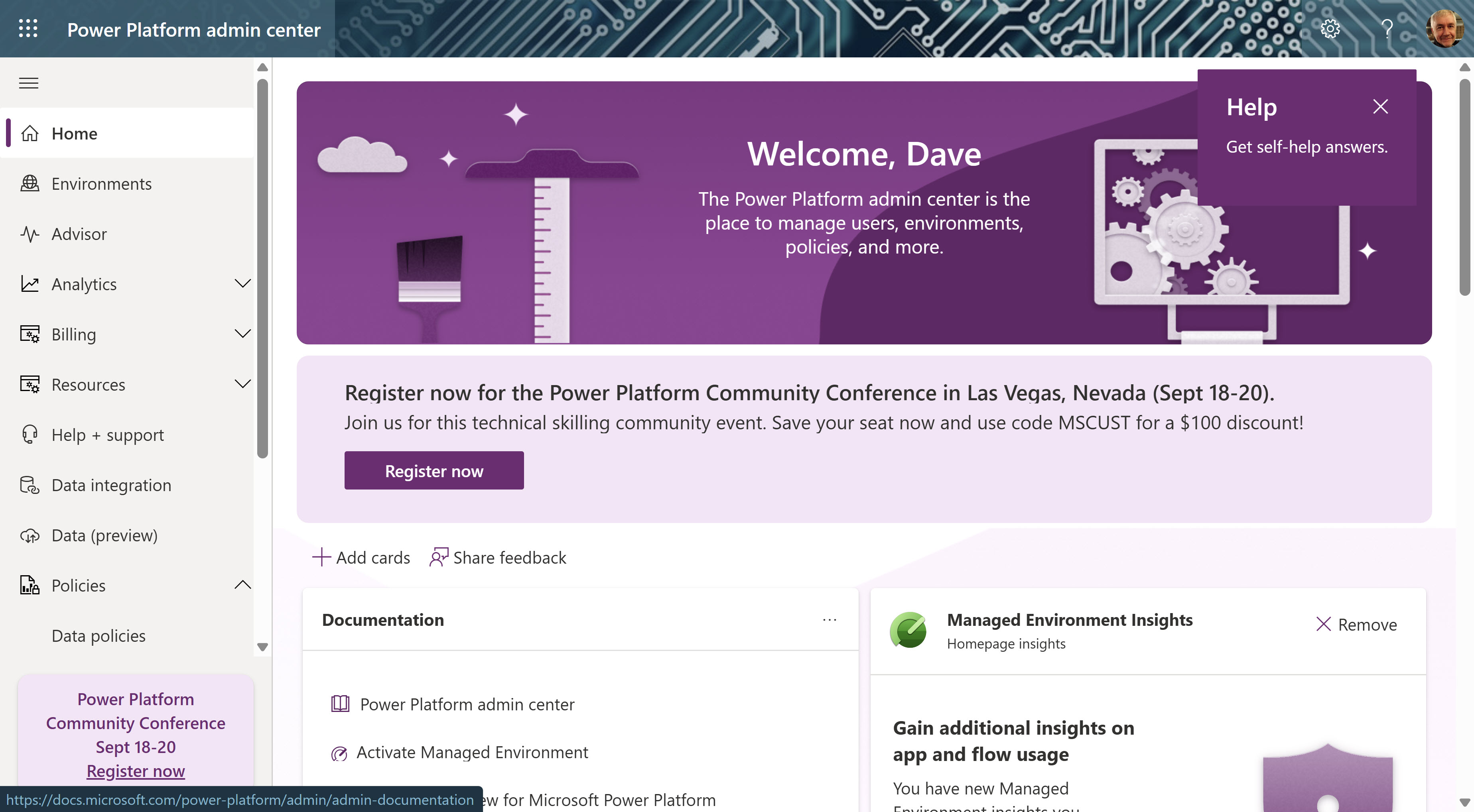Click the purple Register now button
1474x812 pixels.
click(434, 471)
